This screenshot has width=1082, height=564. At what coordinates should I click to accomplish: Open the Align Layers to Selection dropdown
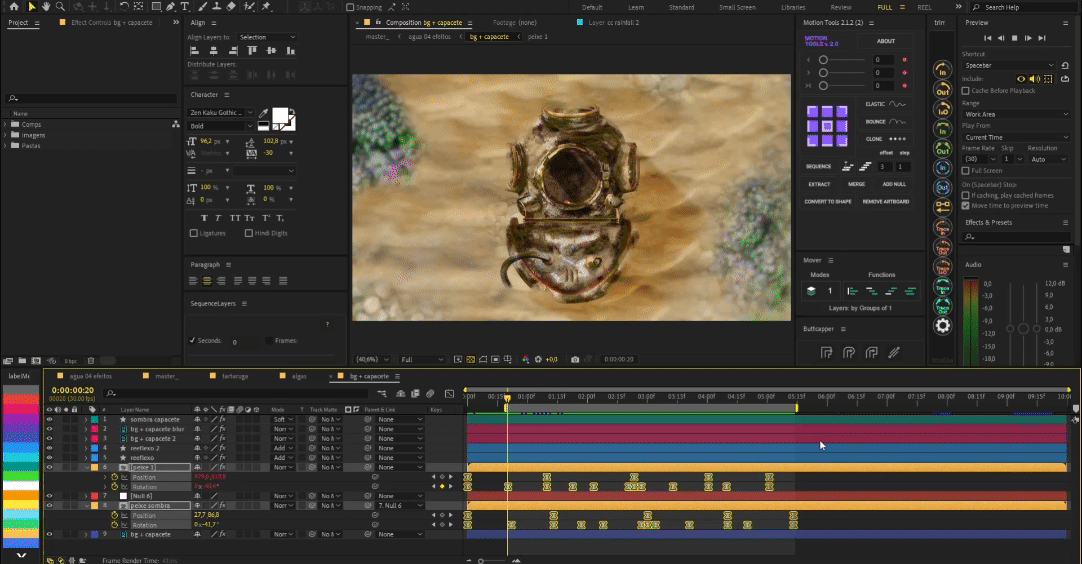267,37
